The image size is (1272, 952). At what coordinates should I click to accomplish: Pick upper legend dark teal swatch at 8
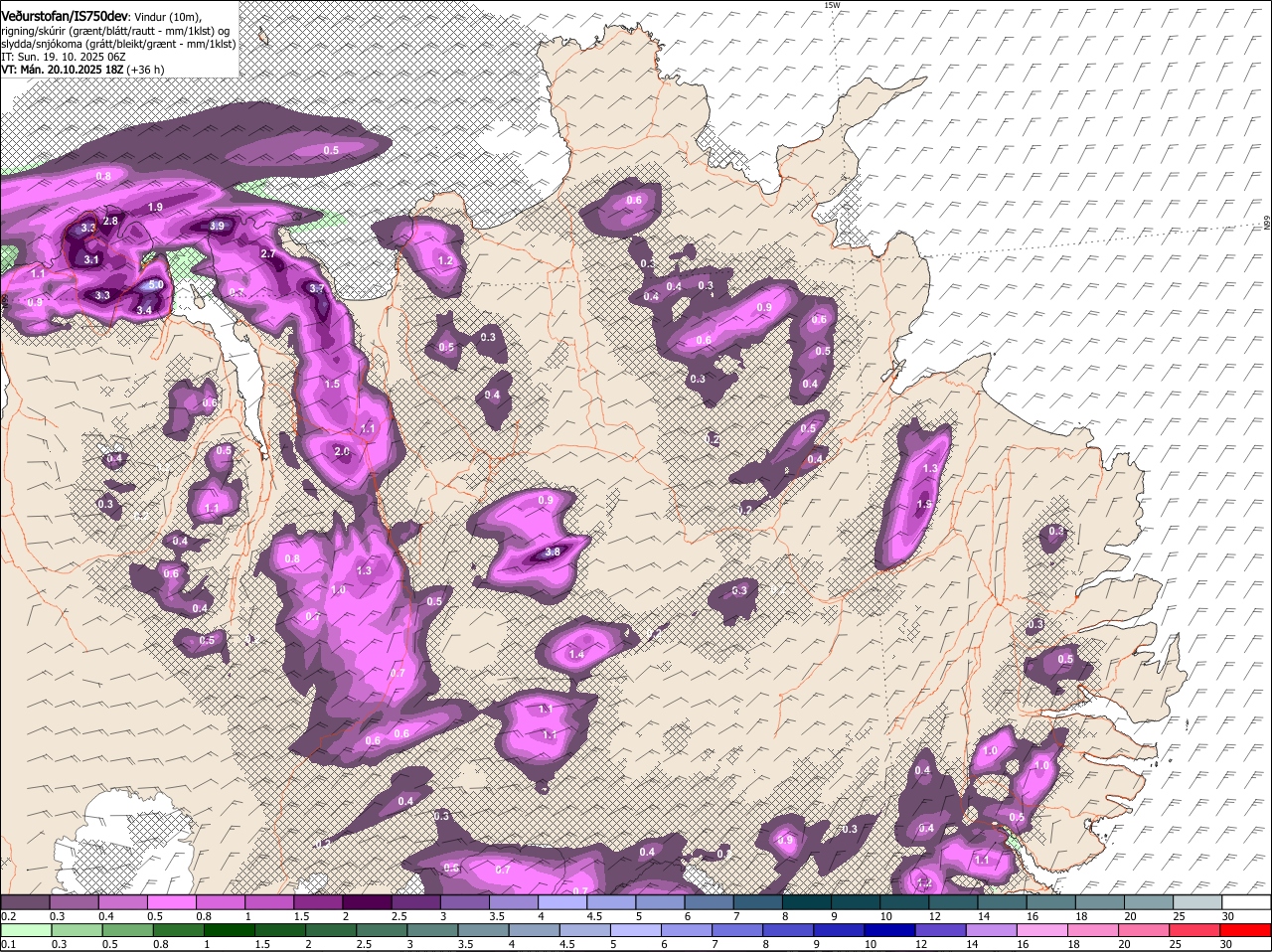pos(807,901)
